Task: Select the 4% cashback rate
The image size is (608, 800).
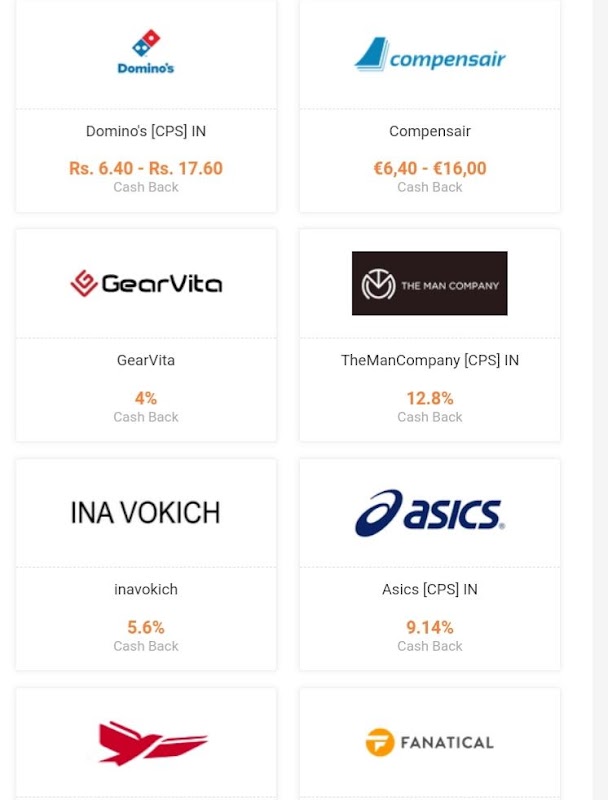Action: (x=146, y=398)
